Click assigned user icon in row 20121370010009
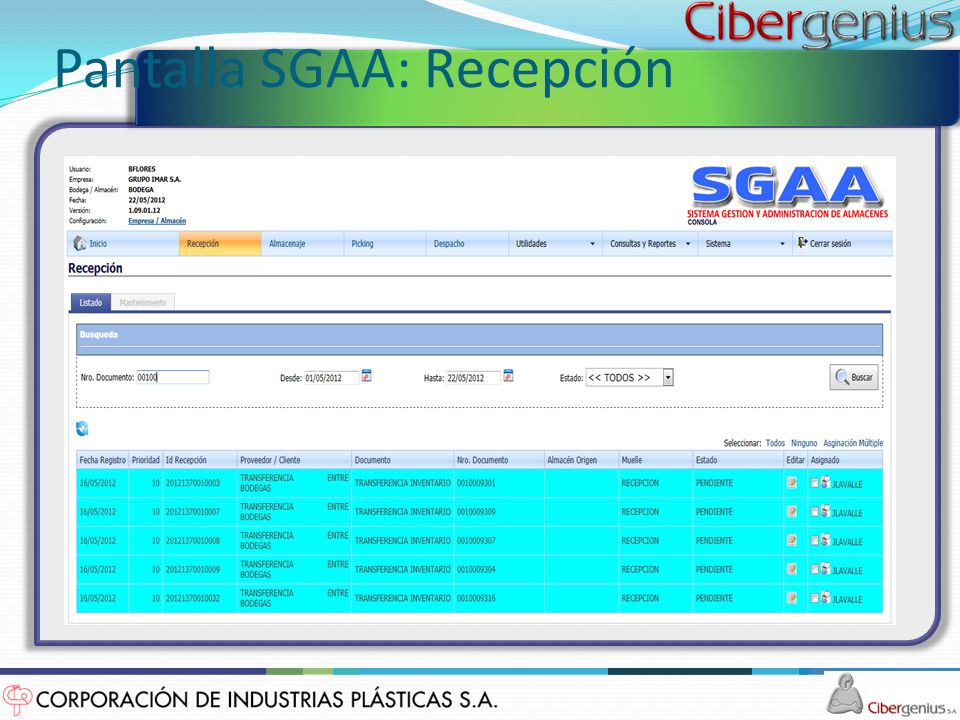The width and height of the screenshot is (960, 720). coord(825,569)
